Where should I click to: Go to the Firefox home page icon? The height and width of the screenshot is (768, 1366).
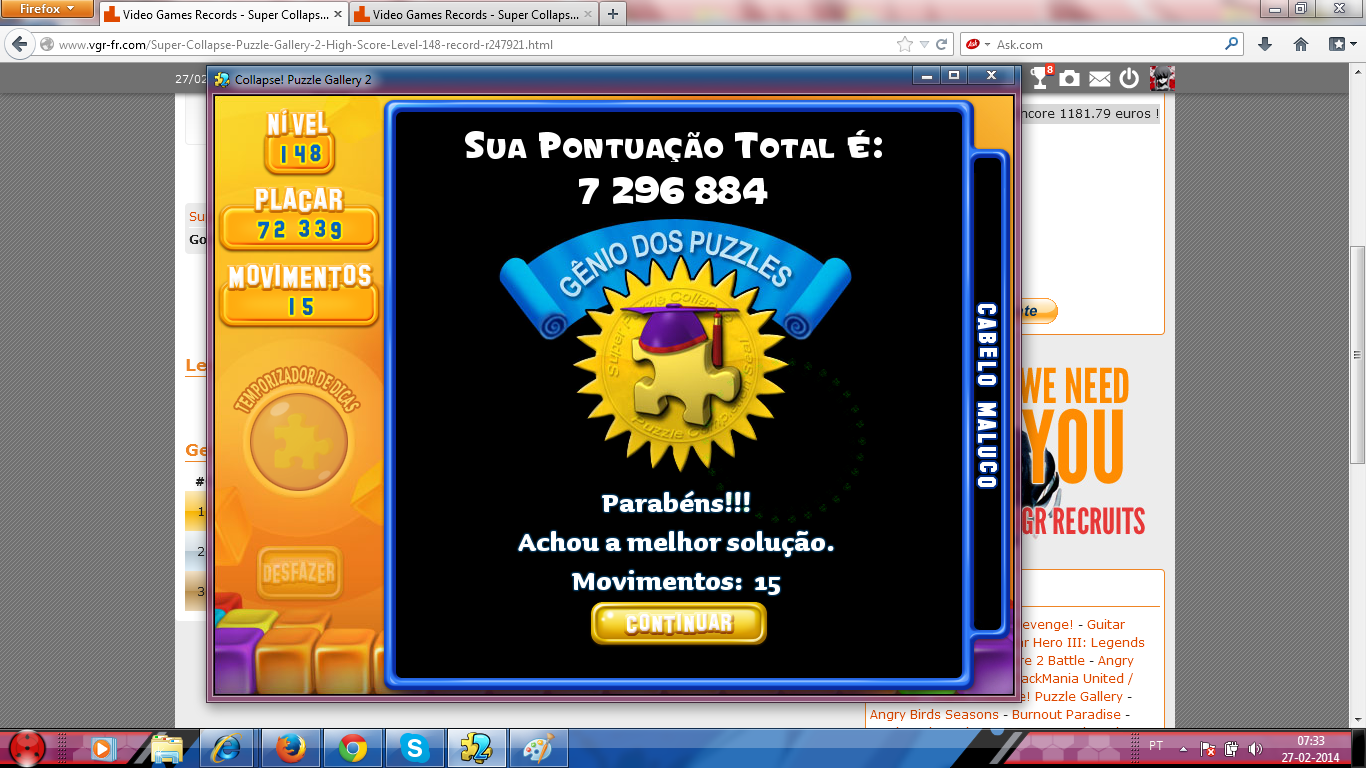tap(1301, 44)
